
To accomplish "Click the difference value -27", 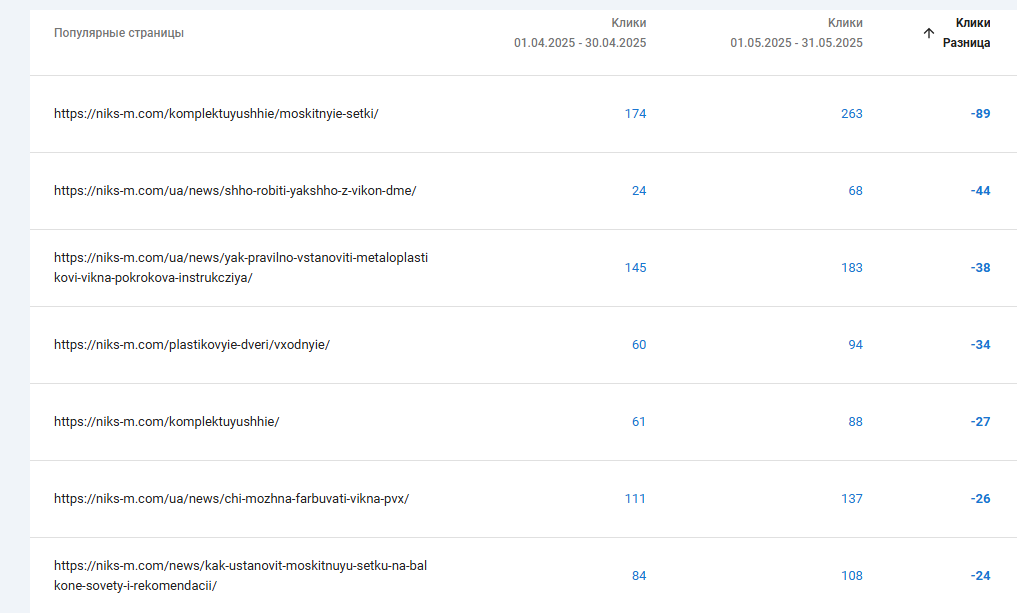I will click(x=980, y=422).
